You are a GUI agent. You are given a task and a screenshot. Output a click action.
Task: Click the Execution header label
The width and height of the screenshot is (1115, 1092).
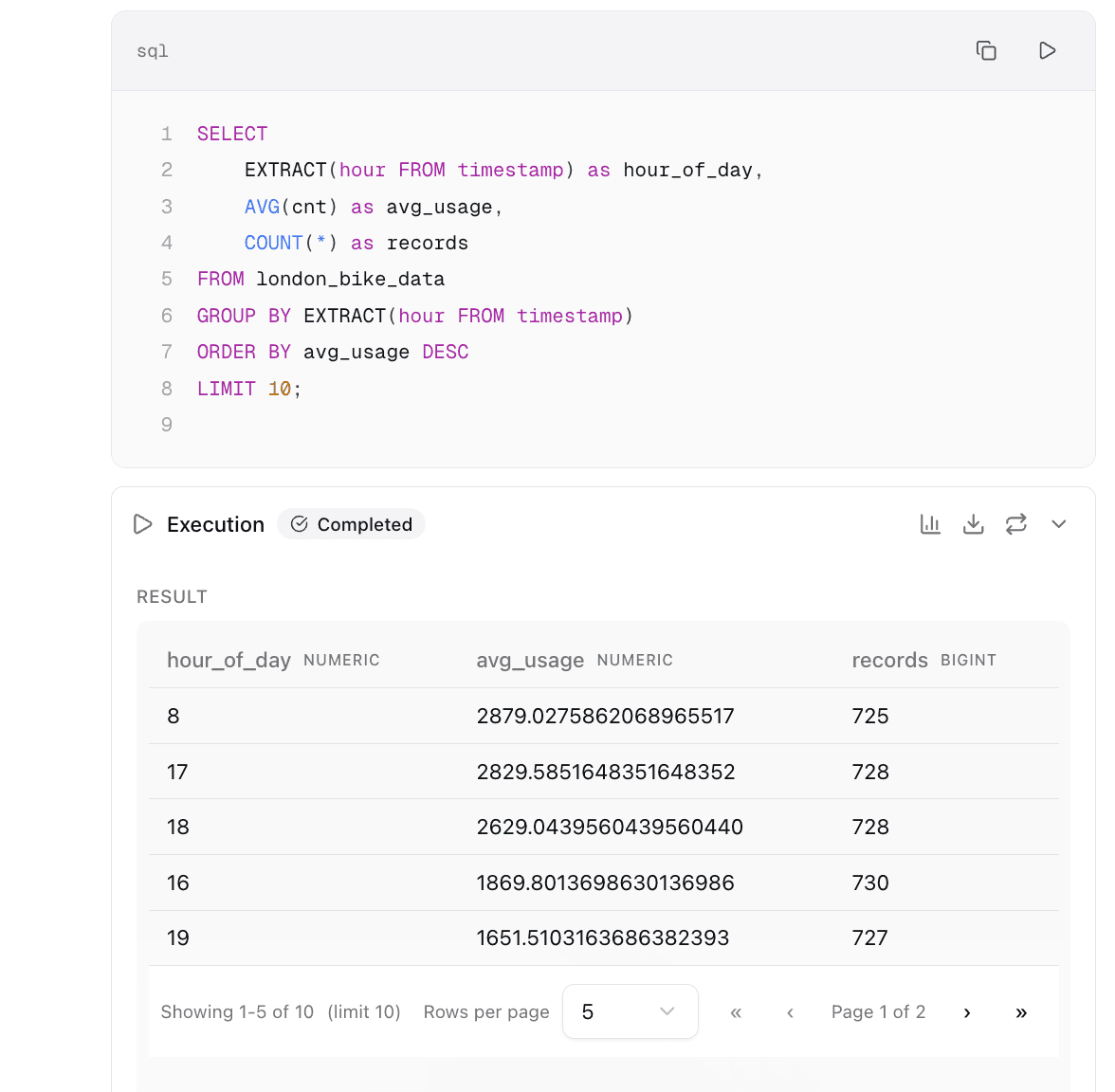(215, 523)
